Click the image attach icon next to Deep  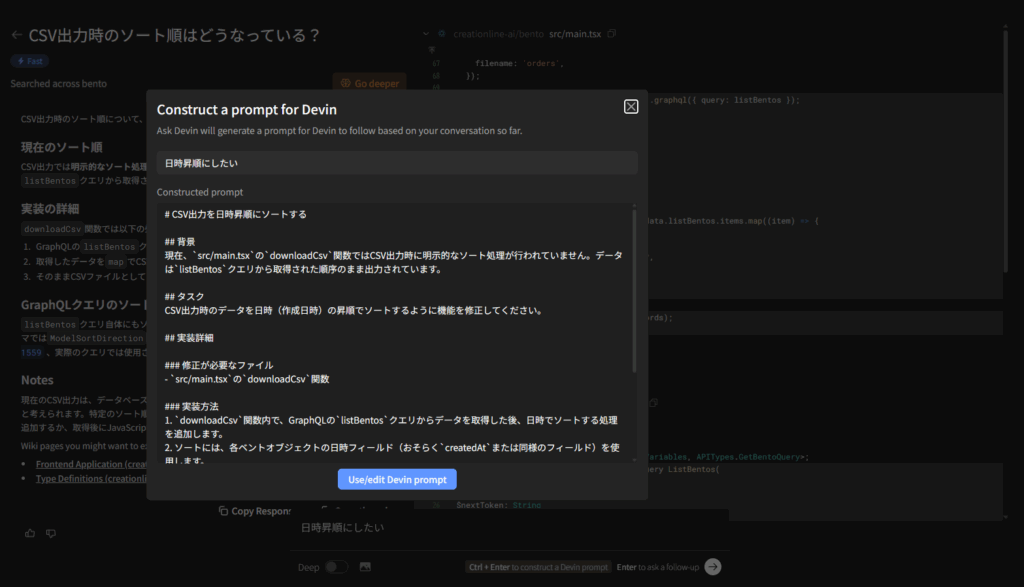[365, 567]
